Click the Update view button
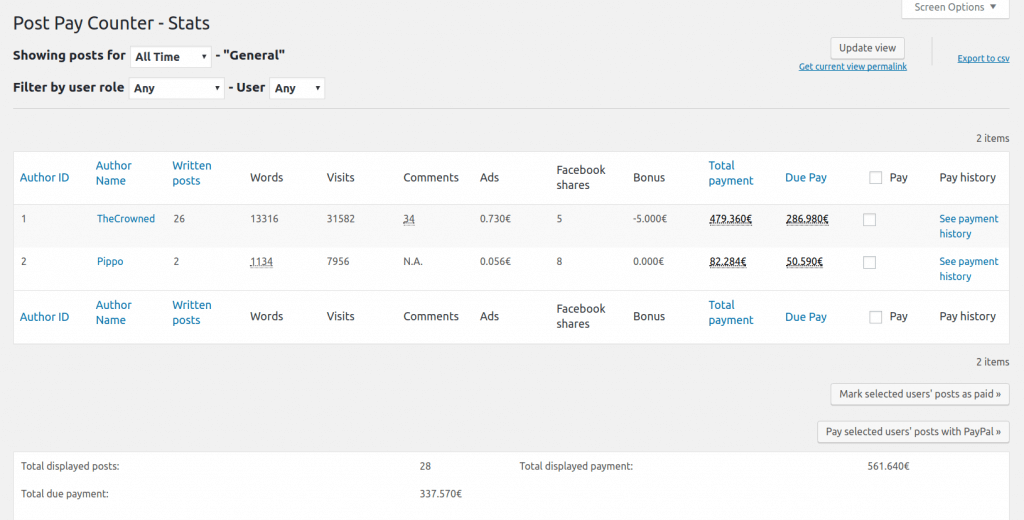 [867, 48]
